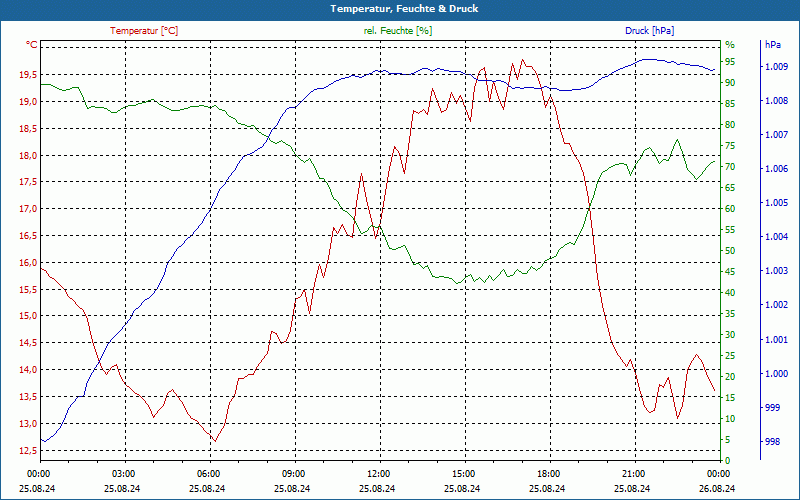This screenshot has width=800, height=500.
Task: Click the chart title 'Temperatur, Feuchte & Druck'
Action: (404, 9)
